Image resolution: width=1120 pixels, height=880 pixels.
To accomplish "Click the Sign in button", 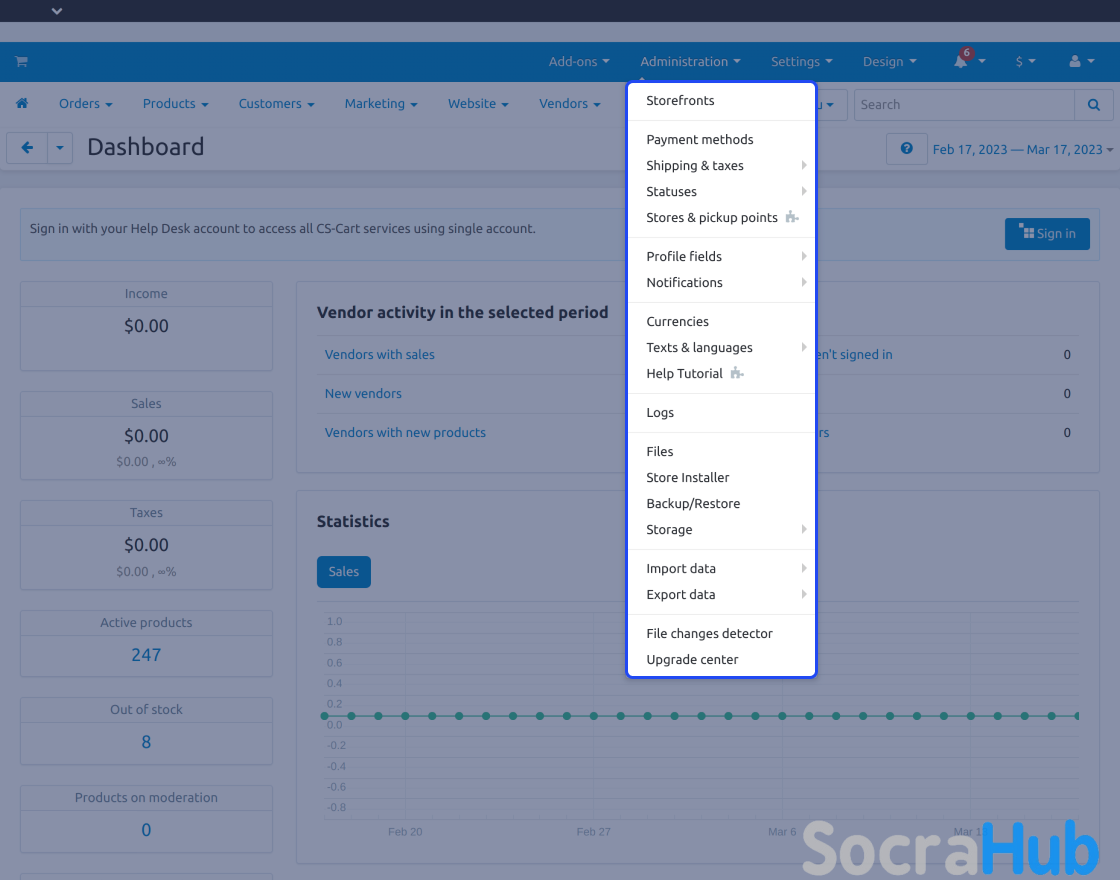I will click(1046, 234).
